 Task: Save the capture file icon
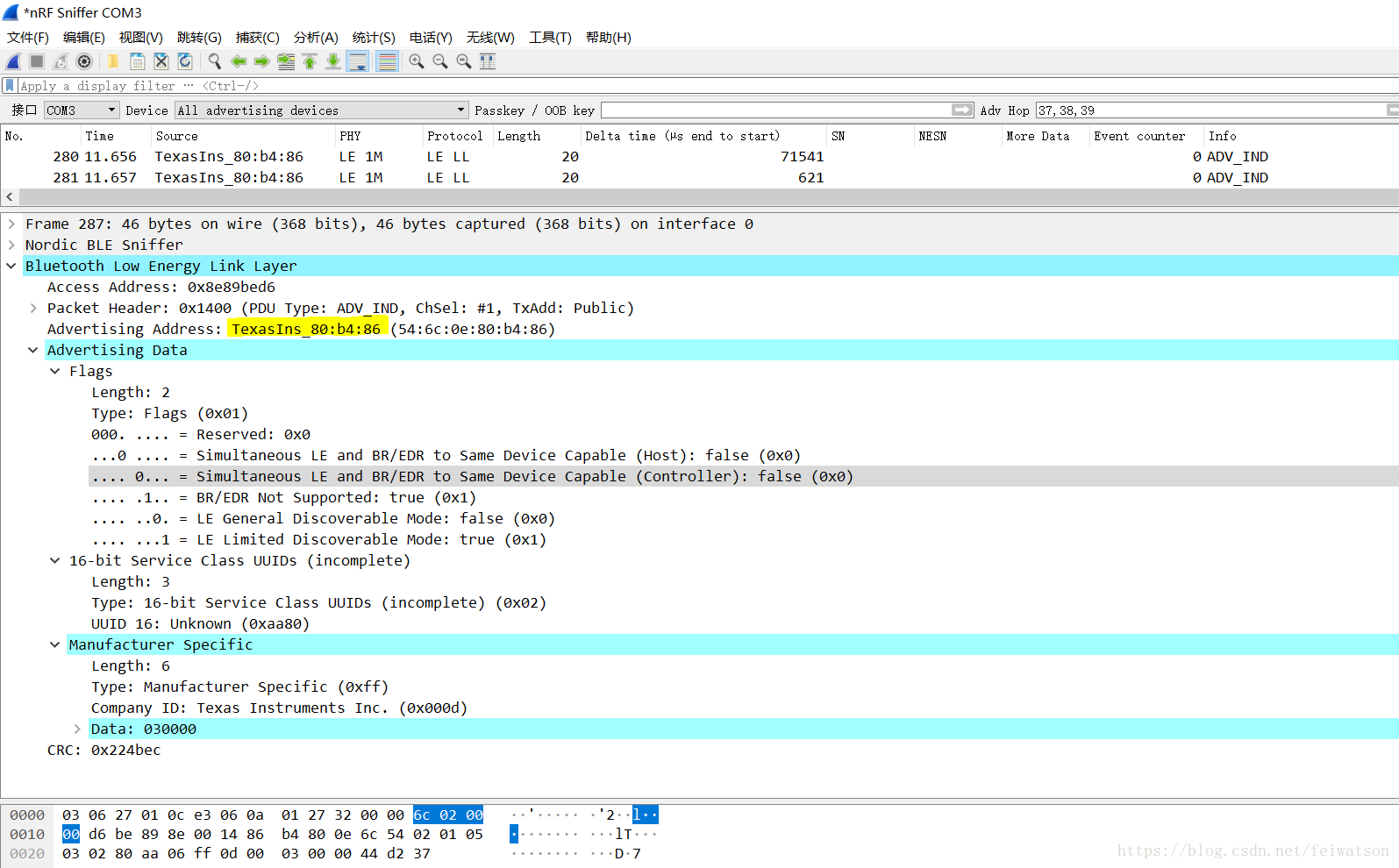coord(138,61)
